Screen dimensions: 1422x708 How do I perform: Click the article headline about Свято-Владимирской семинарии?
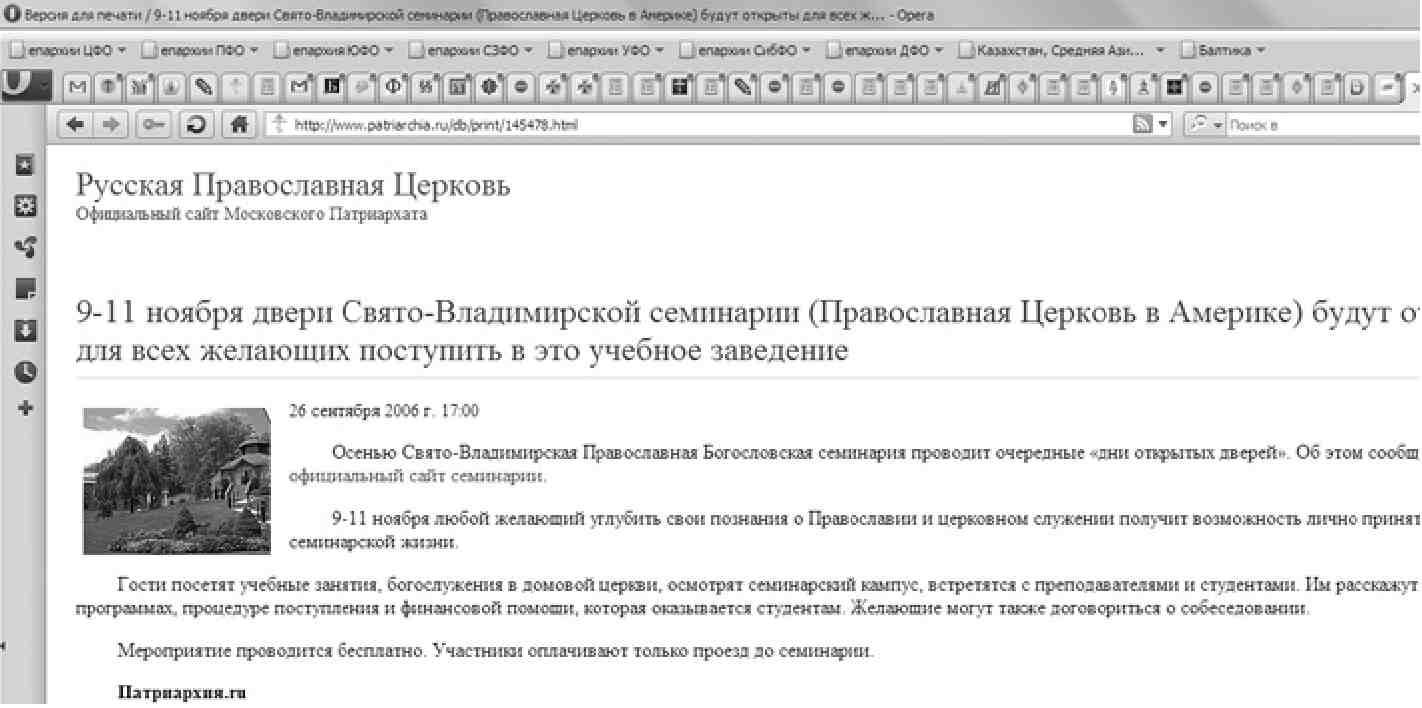click(x=748, y=331)
